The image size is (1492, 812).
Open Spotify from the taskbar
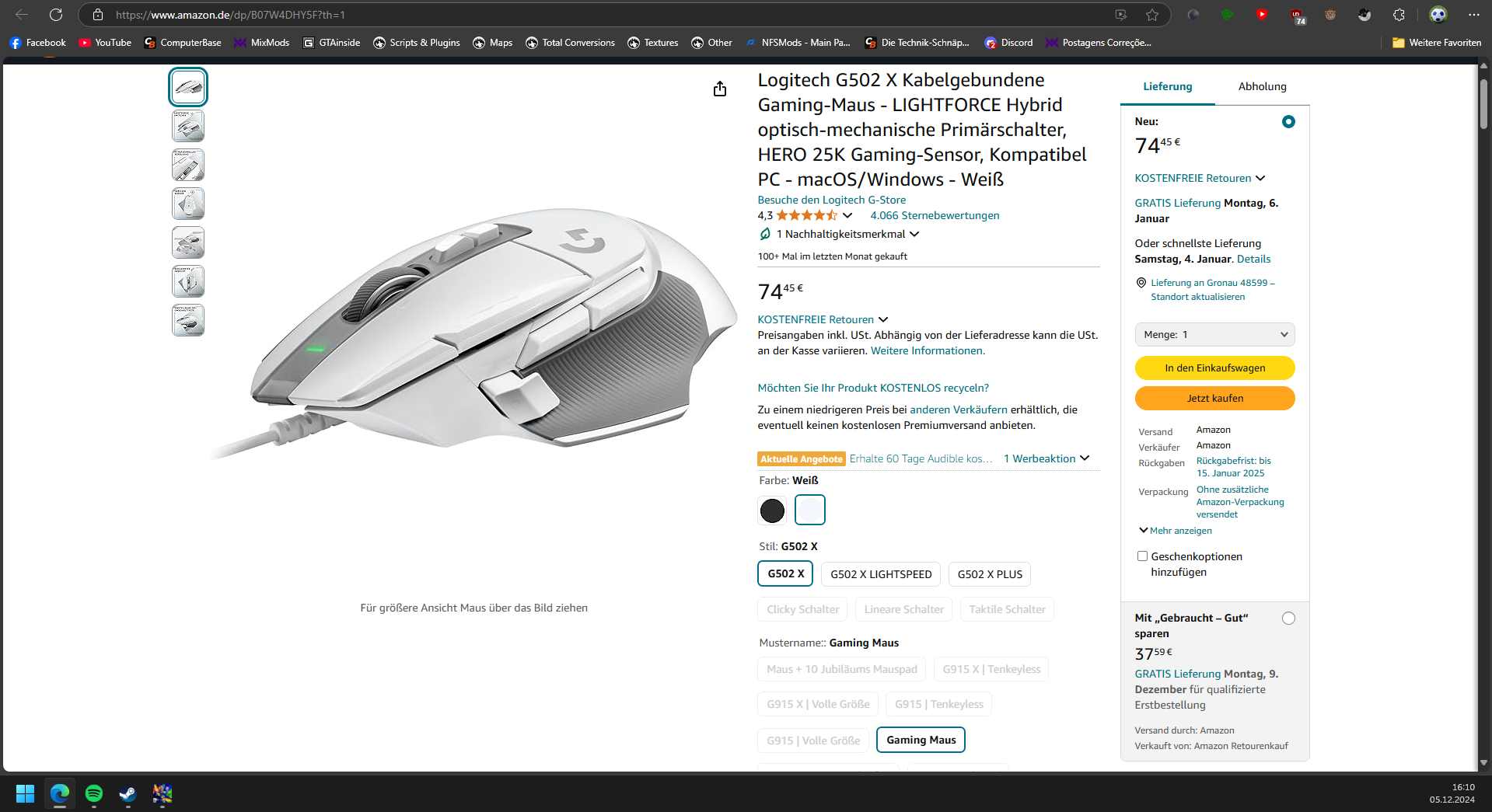click(x=94, y=793)
